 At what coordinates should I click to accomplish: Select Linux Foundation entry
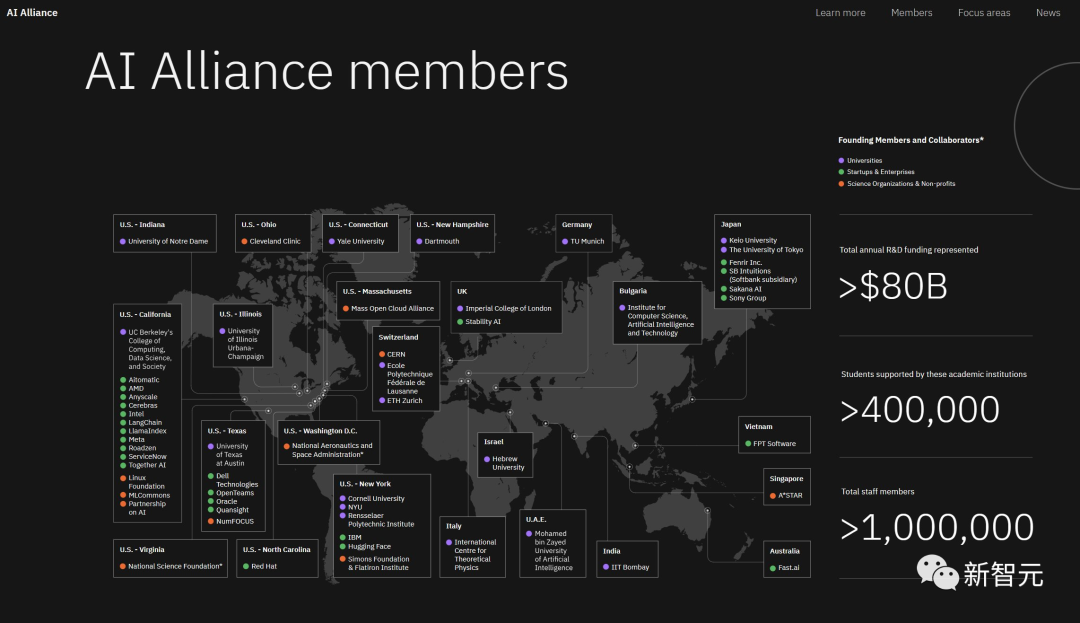(x=143, y=482)
